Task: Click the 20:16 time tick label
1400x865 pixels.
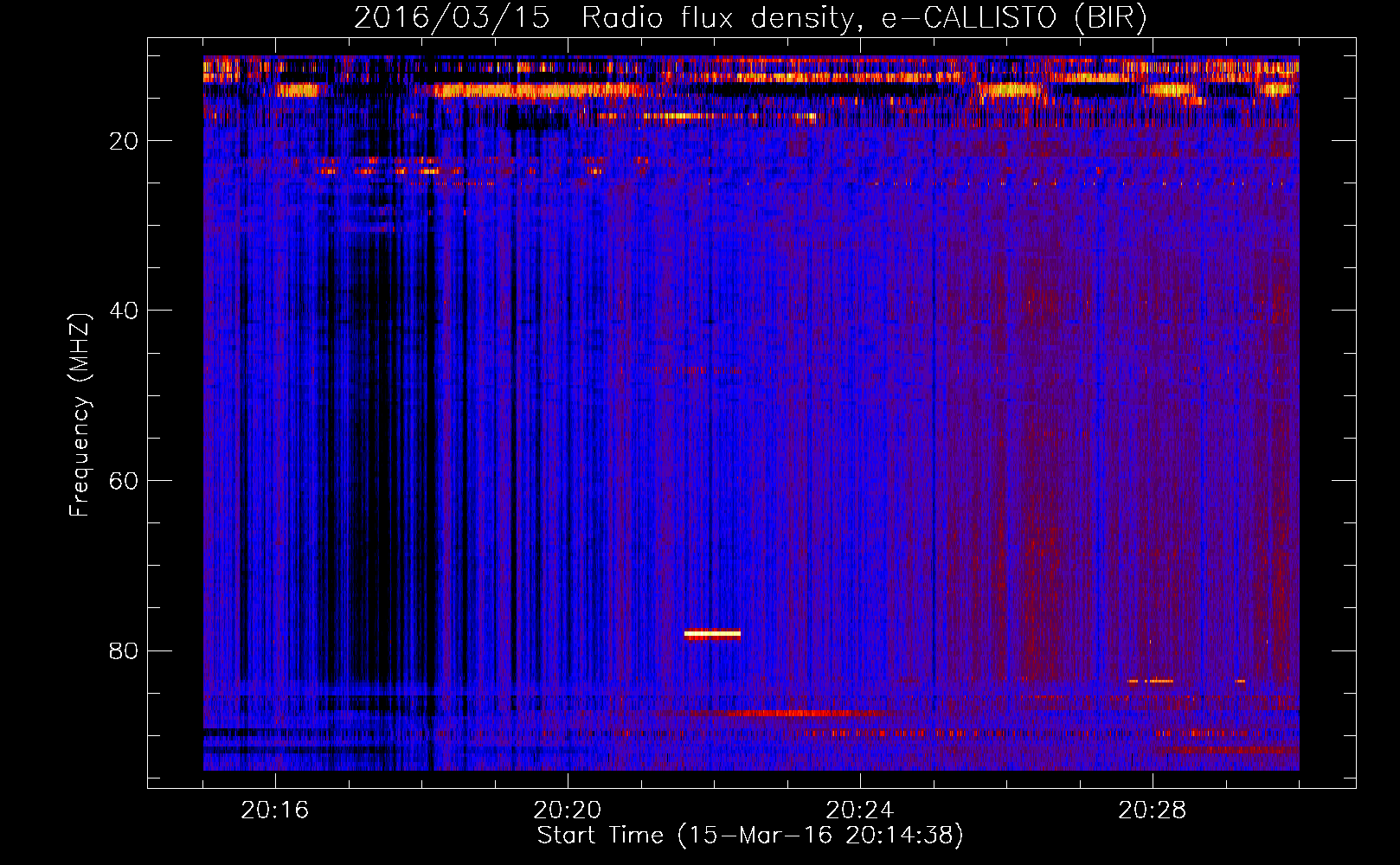Action: point(275,811)
